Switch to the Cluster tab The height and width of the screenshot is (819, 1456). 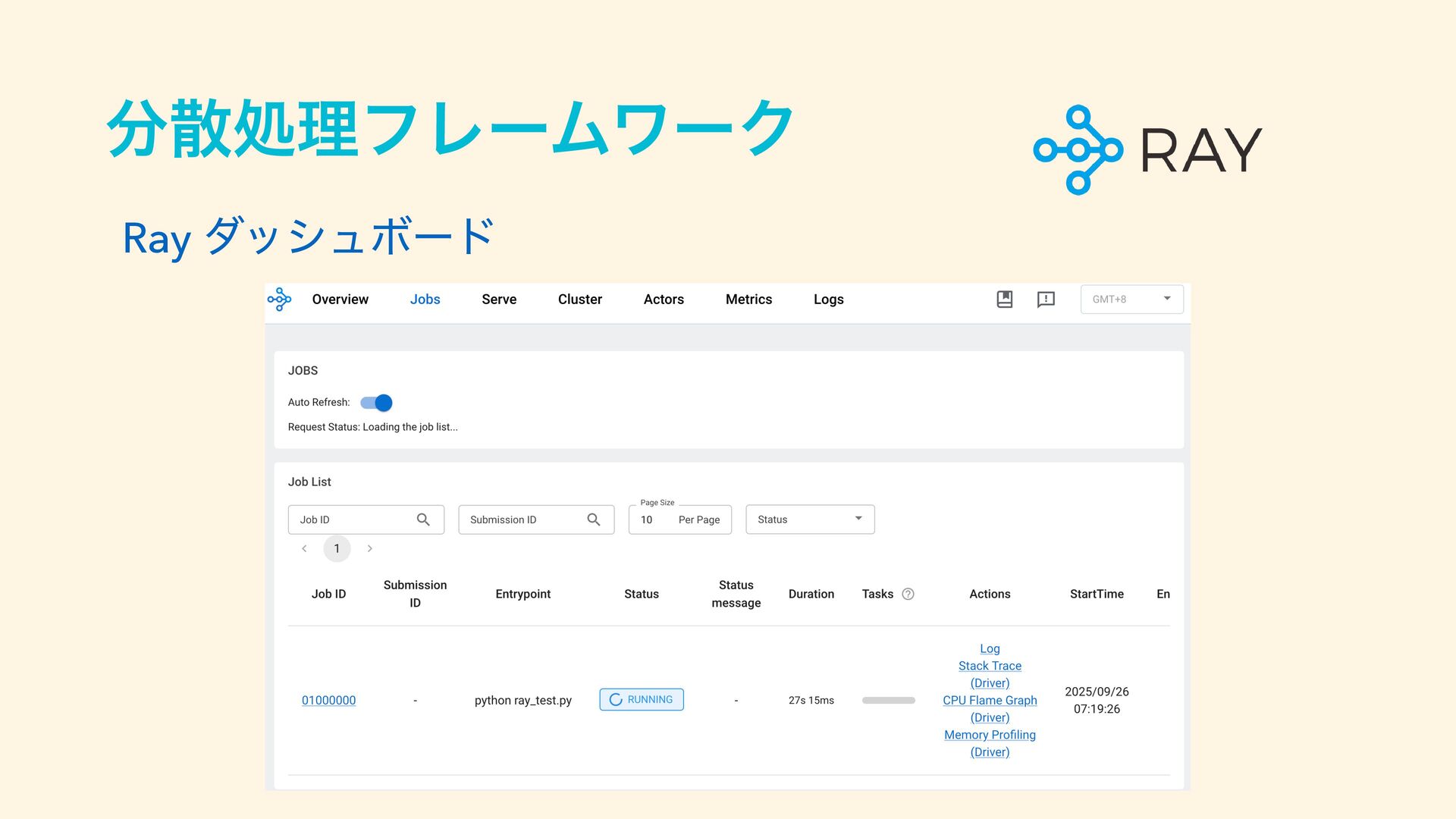pyautogui.click(x=579, y=300)
